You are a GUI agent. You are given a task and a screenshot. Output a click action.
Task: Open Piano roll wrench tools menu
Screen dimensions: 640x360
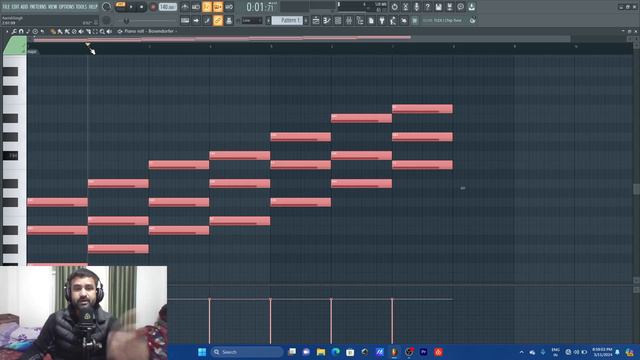click(x=14, y=31)
